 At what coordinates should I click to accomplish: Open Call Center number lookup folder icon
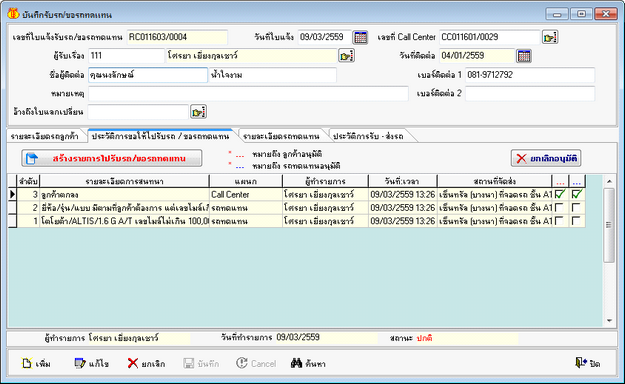[x=550, y=37]
